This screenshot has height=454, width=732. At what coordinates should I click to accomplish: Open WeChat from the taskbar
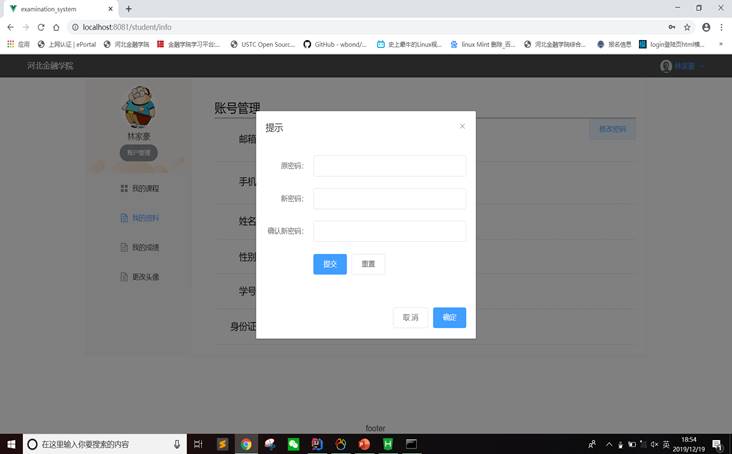point(293,444)
